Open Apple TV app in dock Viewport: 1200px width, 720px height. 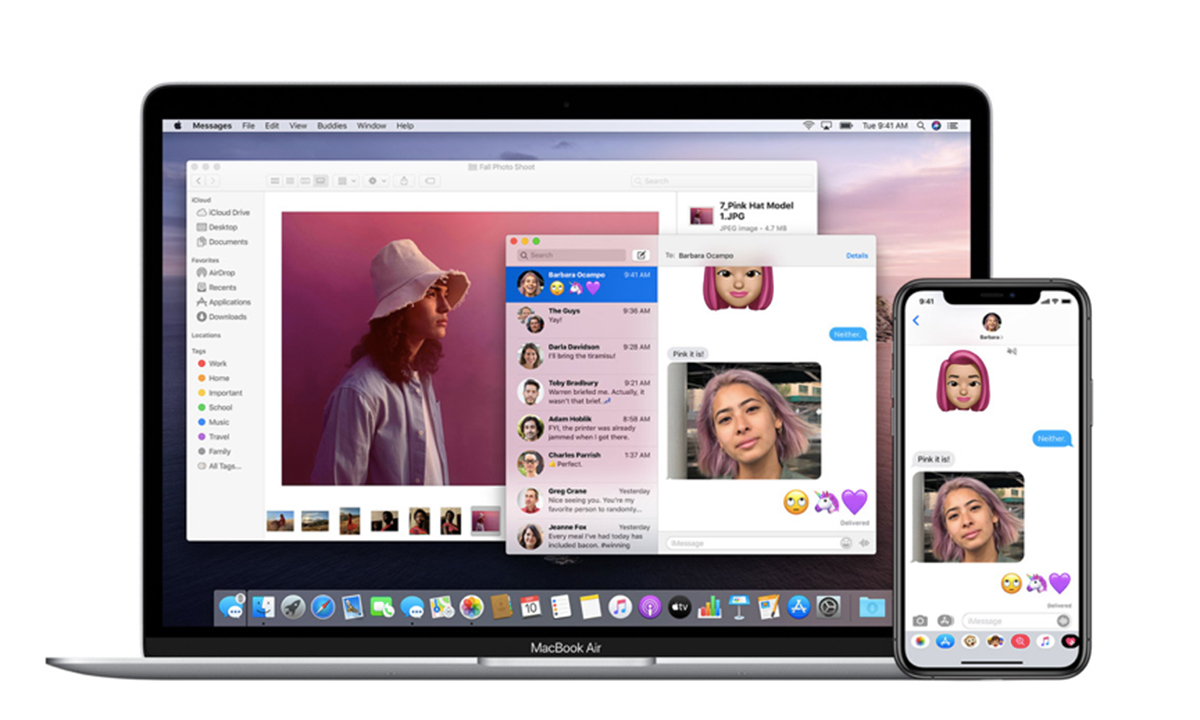pos(680,606)
